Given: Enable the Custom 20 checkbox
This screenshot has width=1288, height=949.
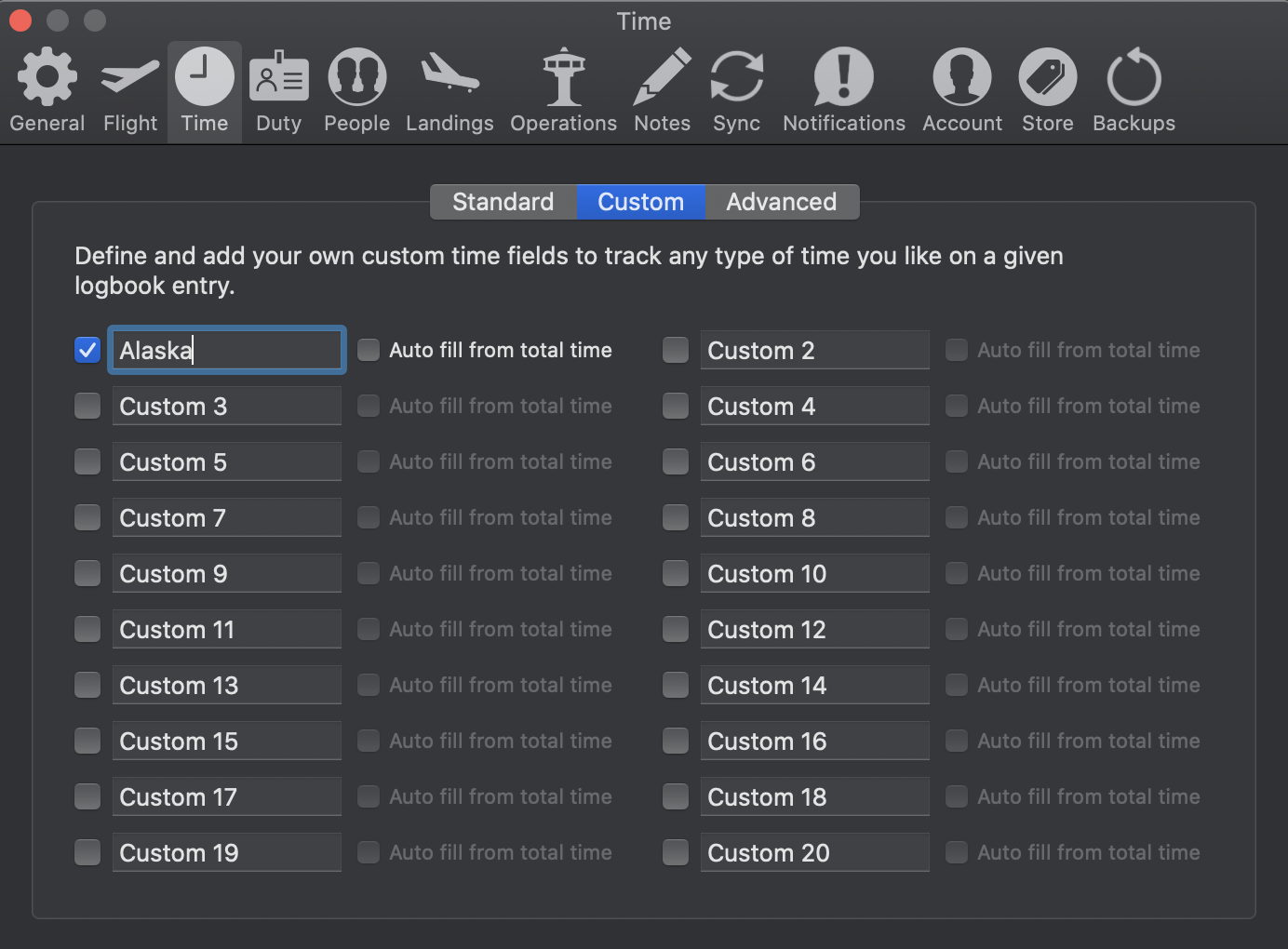Looking at the screenshot, I should tap(676, 852).
